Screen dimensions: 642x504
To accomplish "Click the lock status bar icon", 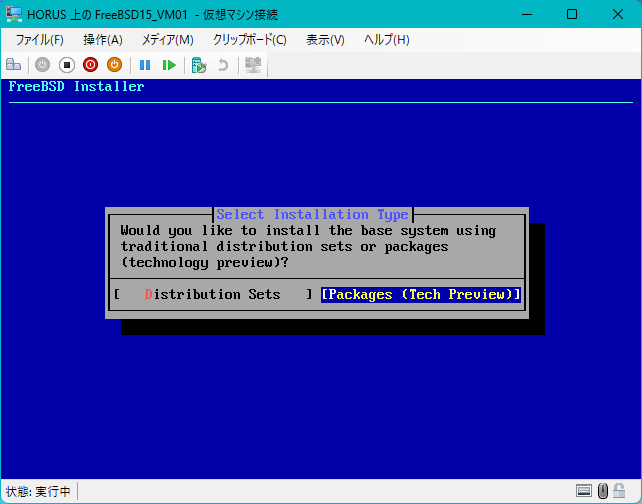I will point(619,490).
